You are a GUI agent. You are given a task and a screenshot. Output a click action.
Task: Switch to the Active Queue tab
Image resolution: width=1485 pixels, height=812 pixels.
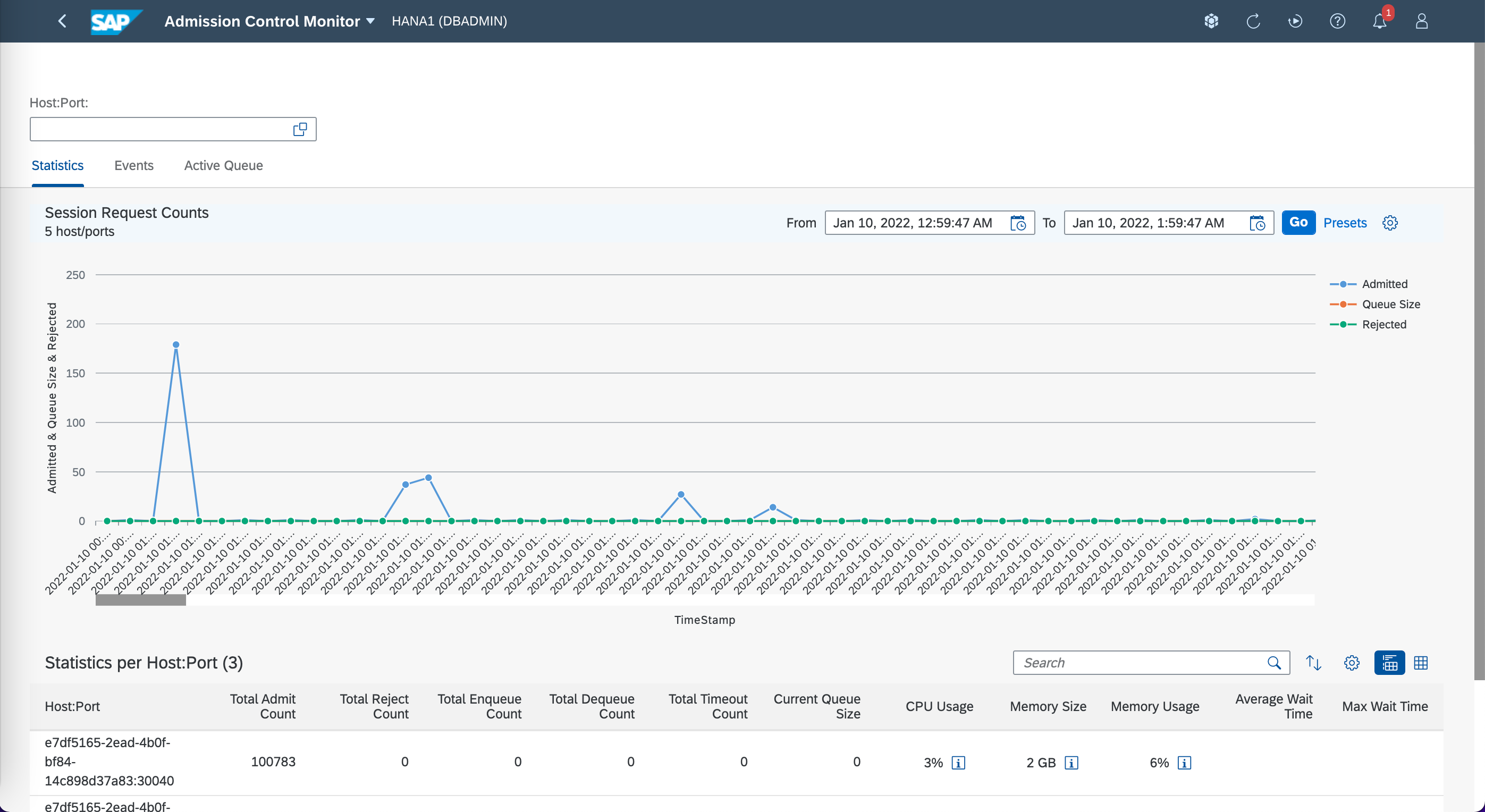coord(223,165)
